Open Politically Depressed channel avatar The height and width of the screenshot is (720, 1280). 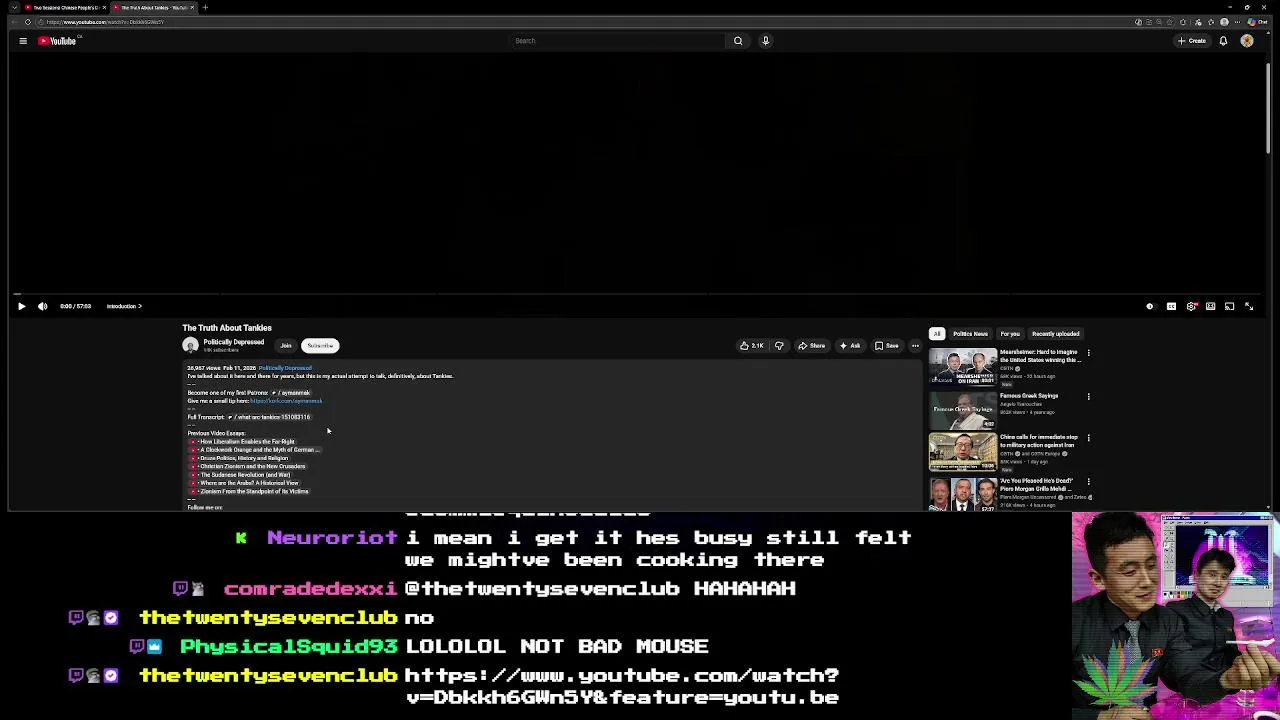tap(190, 345)
